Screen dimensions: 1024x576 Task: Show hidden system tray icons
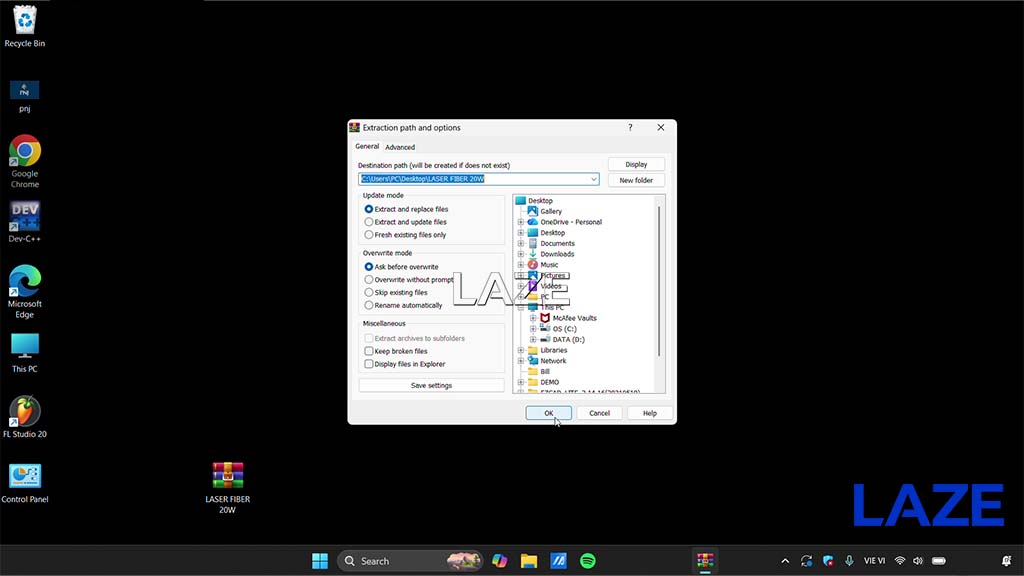click(785, 561)
